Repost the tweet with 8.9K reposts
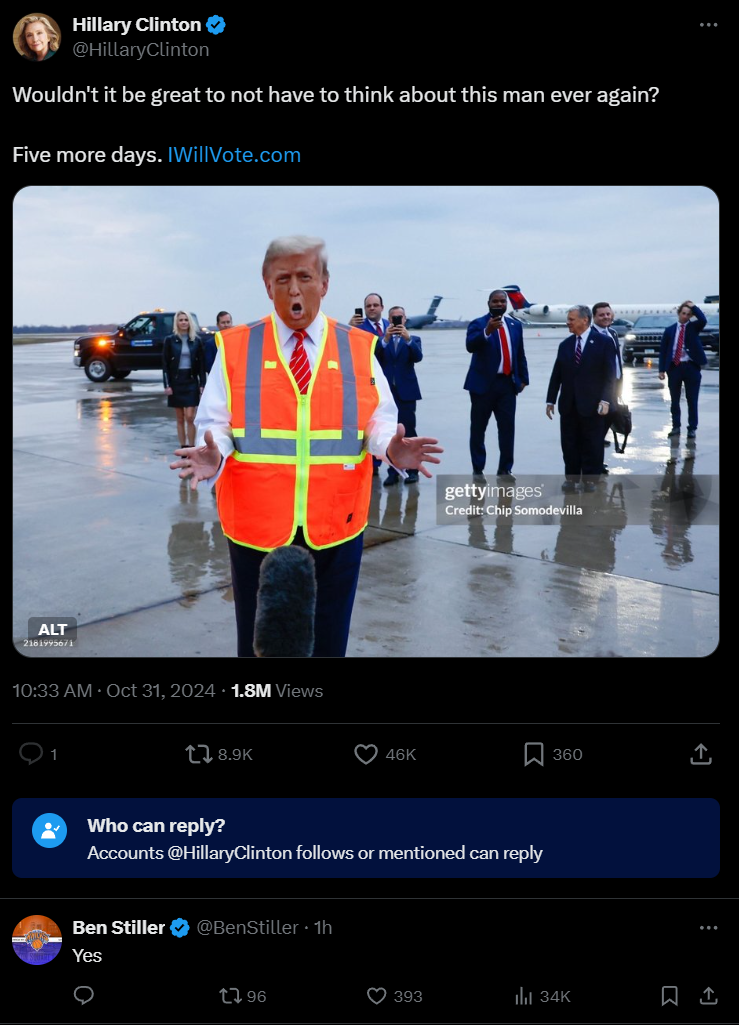This screenshot has height=1025, width=739. coord(199,754)
